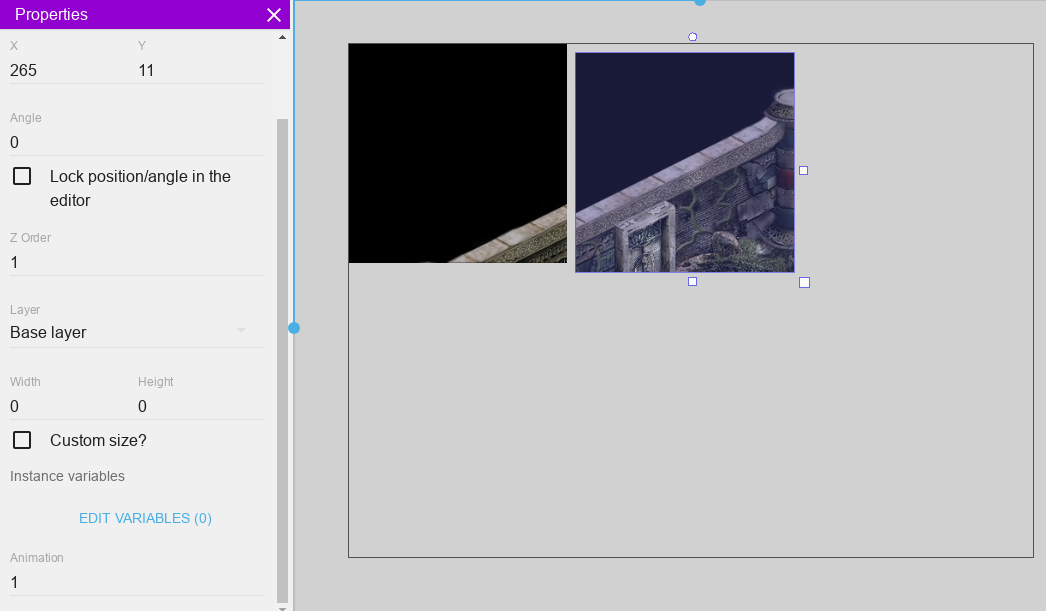Click the Z Order value field

point(136,263)
